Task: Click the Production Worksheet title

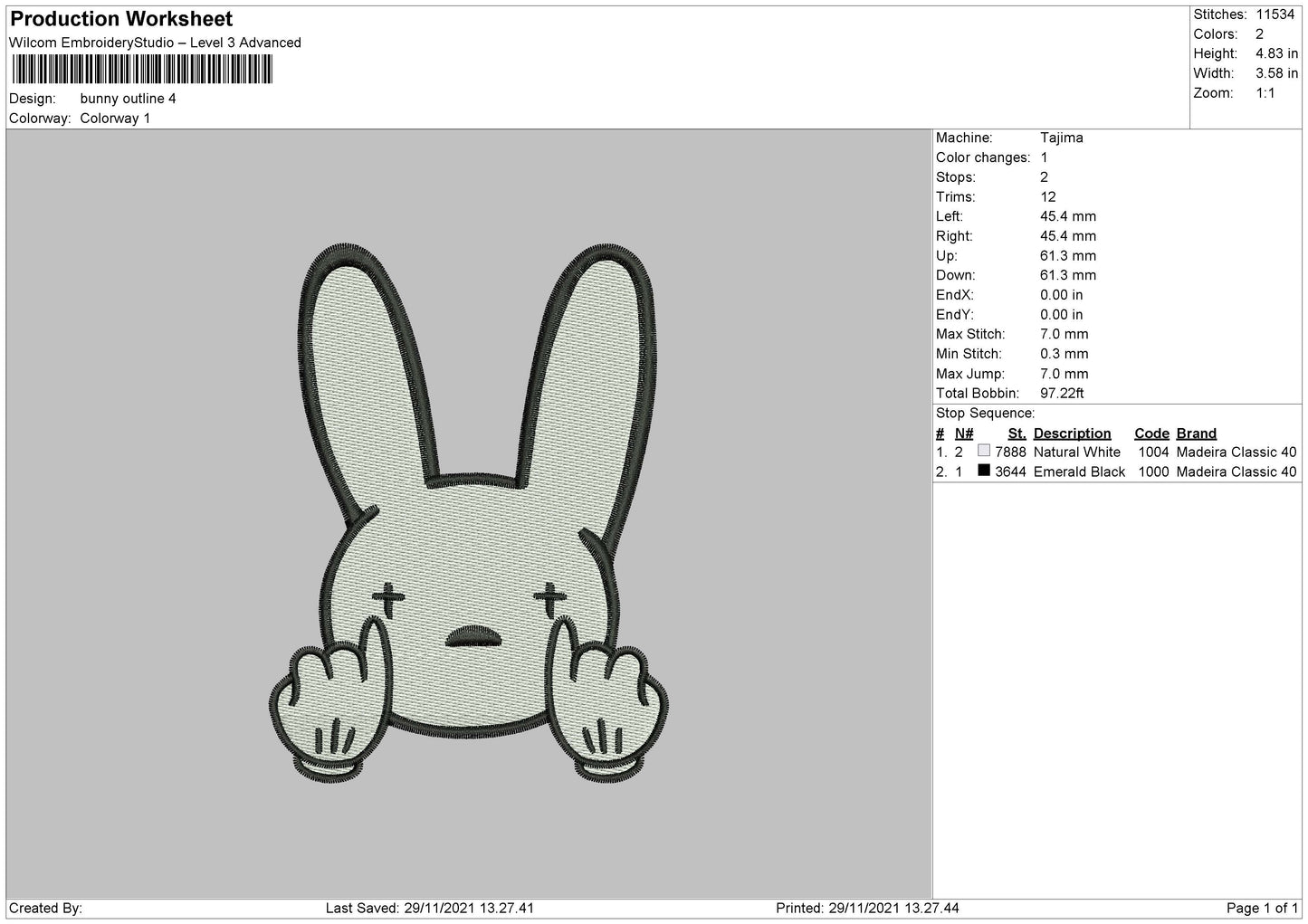Action: (x=121, y=19)
